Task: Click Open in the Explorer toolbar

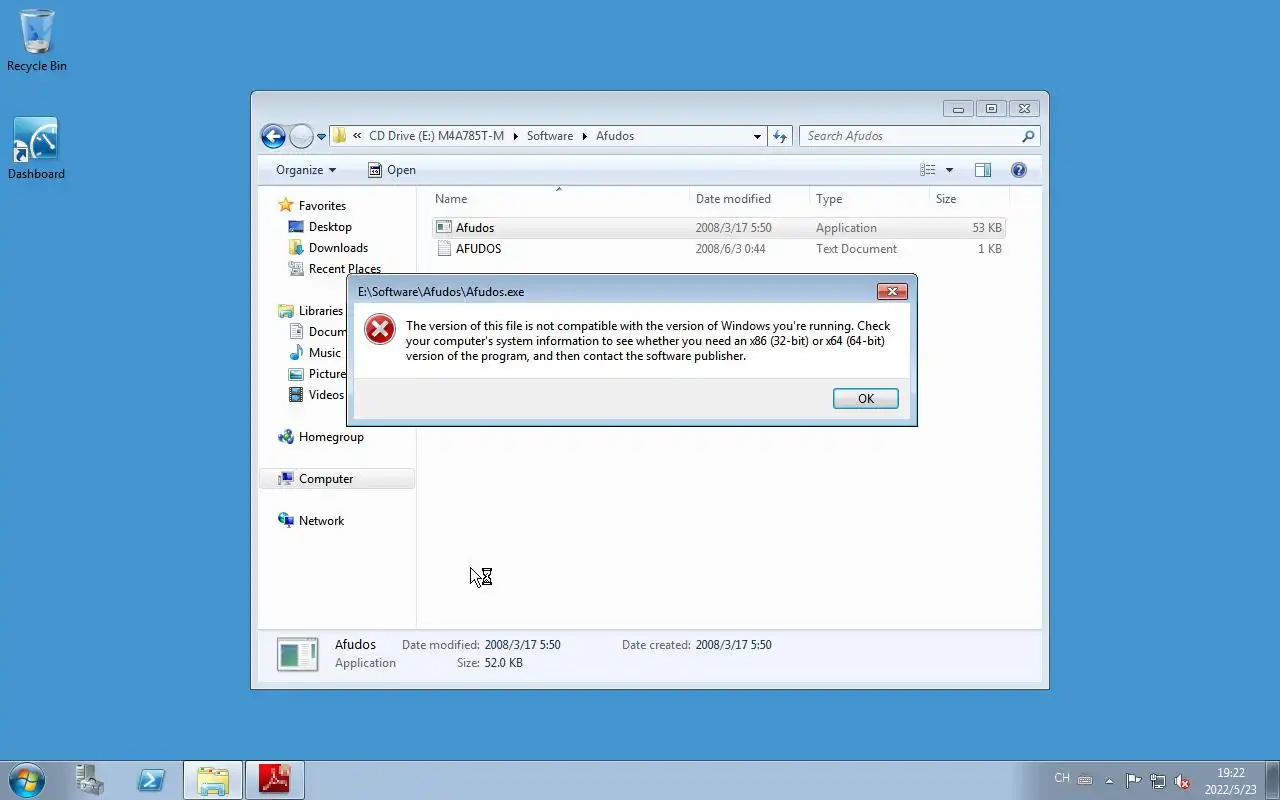Action: click(391, 170)
